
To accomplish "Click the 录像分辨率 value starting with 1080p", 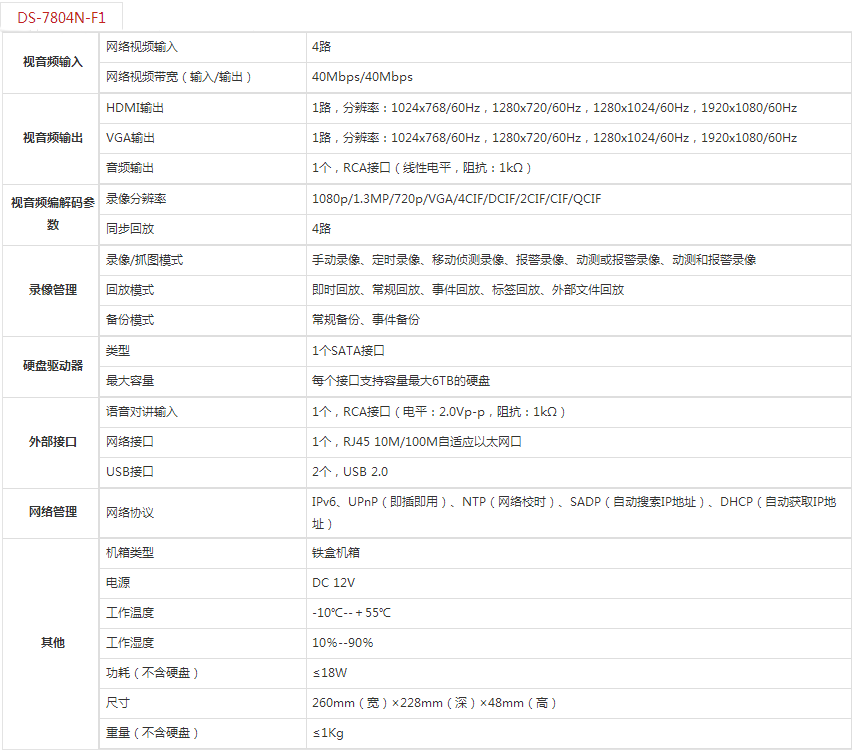I will tap(456, 199).
